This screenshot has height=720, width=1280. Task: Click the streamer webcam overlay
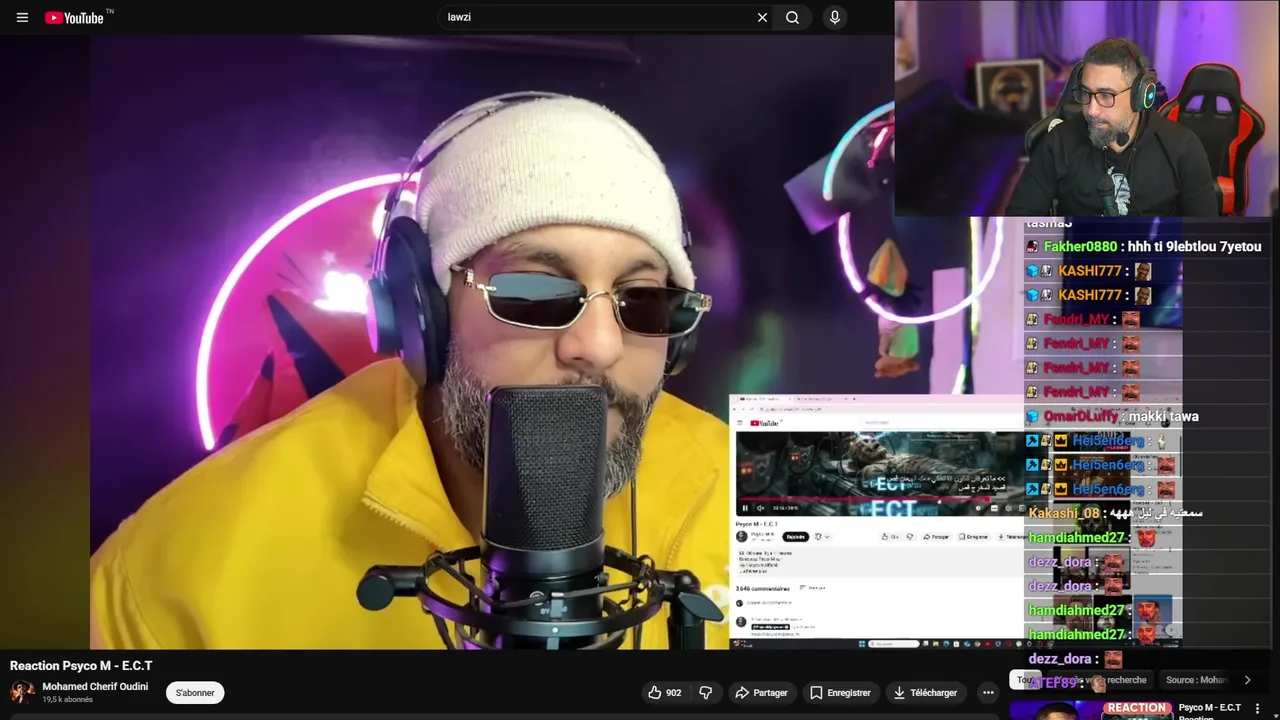(x=1087, y=108)
